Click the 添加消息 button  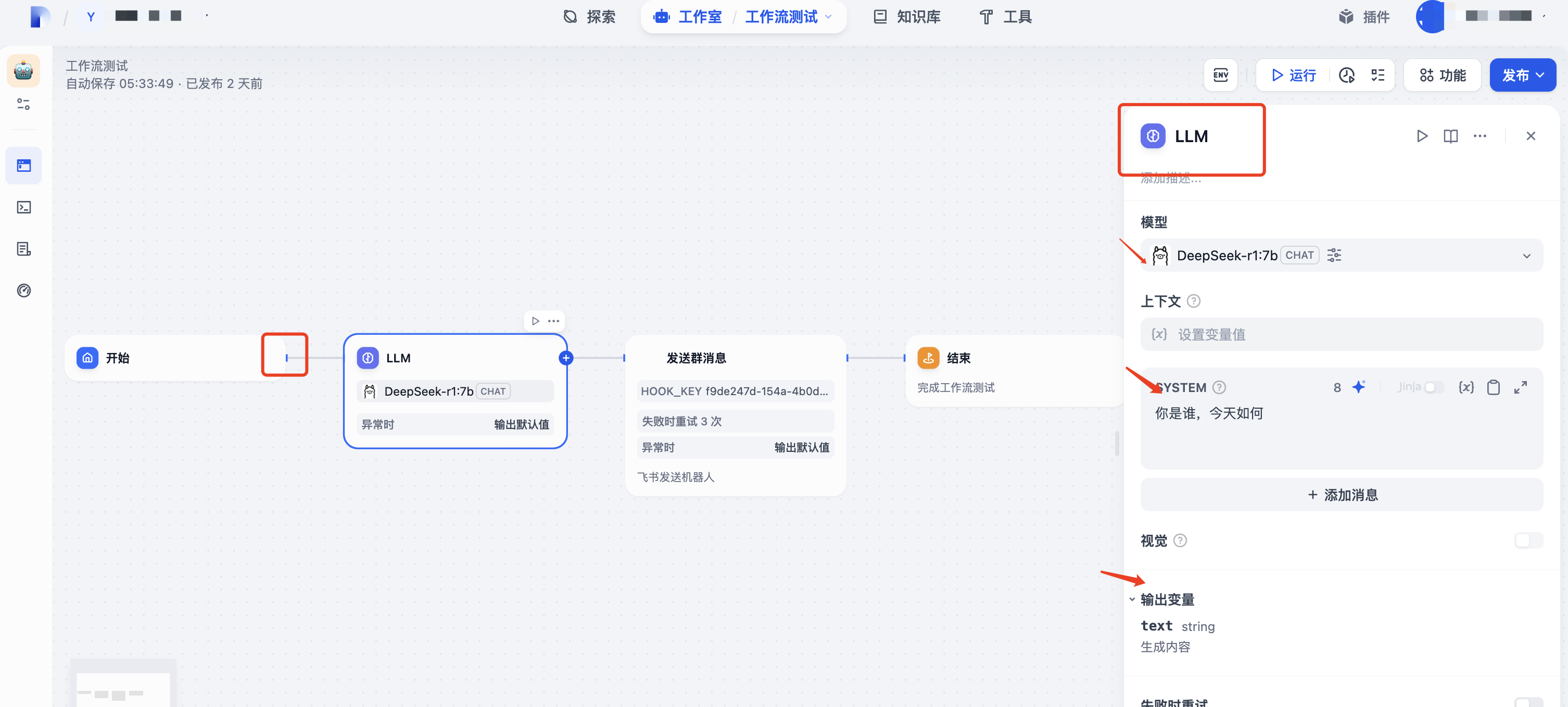pyautogui.click(x=1342, y=495)
